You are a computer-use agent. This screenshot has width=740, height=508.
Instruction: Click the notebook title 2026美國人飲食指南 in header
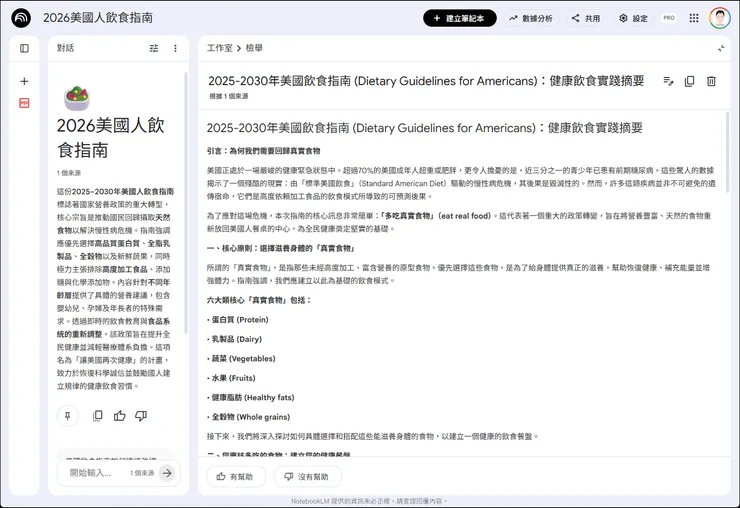98,18
